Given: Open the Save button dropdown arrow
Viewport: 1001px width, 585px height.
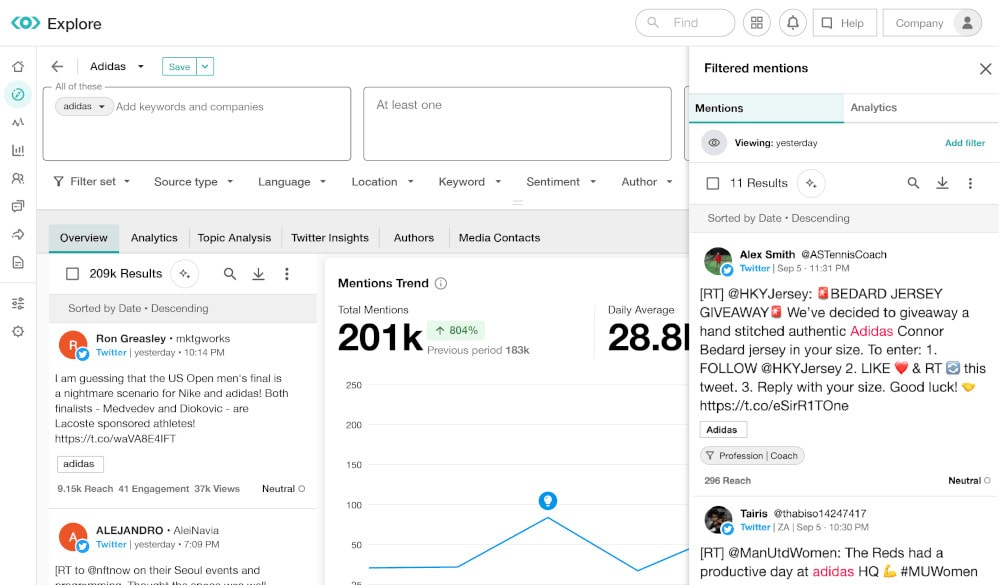Looking at the screenshot, I should tap(205, 66).
